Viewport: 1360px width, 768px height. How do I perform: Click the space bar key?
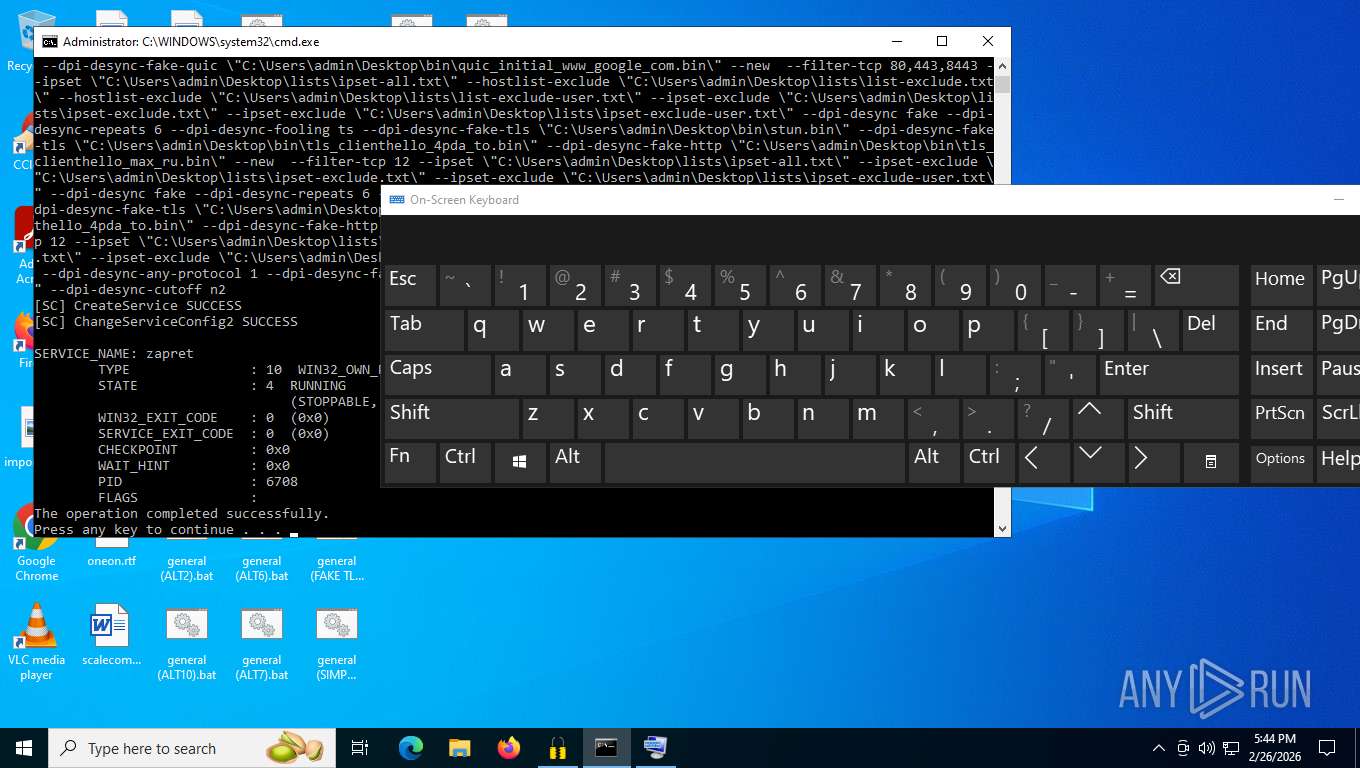pos(755,463)
